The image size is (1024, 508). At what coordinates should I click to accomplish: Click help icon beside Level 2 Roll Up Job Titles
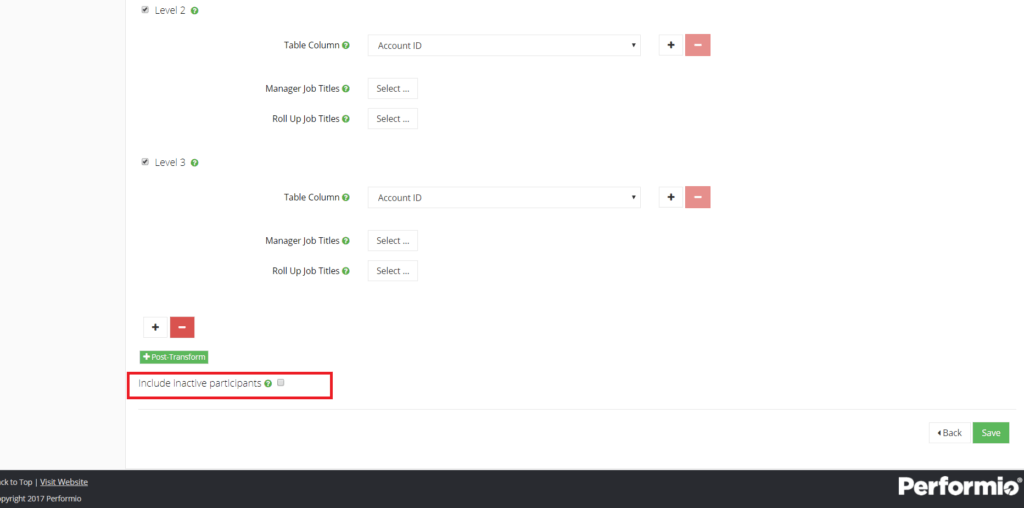click(346, 118)
